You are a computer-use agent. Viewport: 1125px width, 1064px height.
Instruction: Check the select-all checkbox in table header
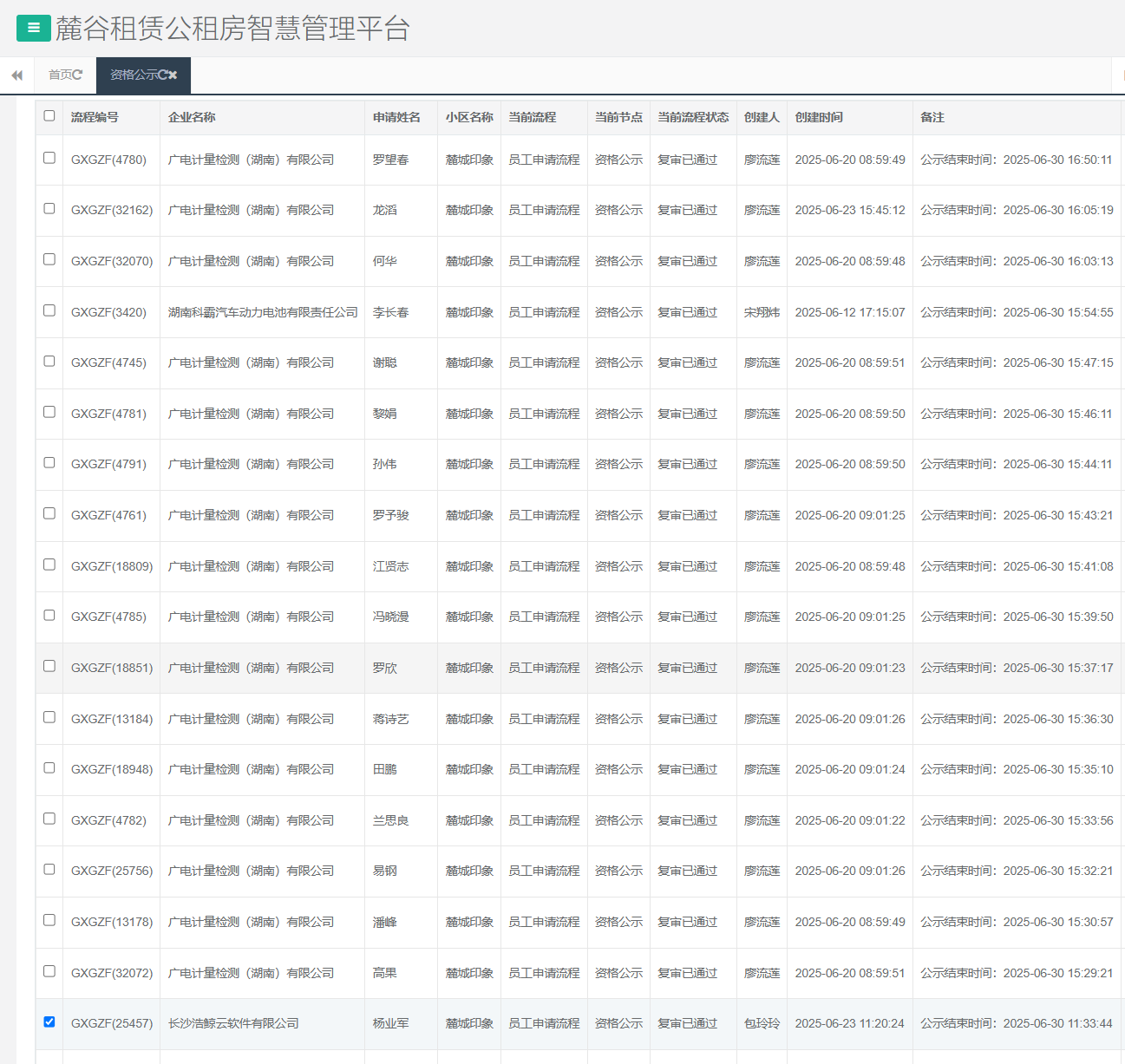[49, 116]
